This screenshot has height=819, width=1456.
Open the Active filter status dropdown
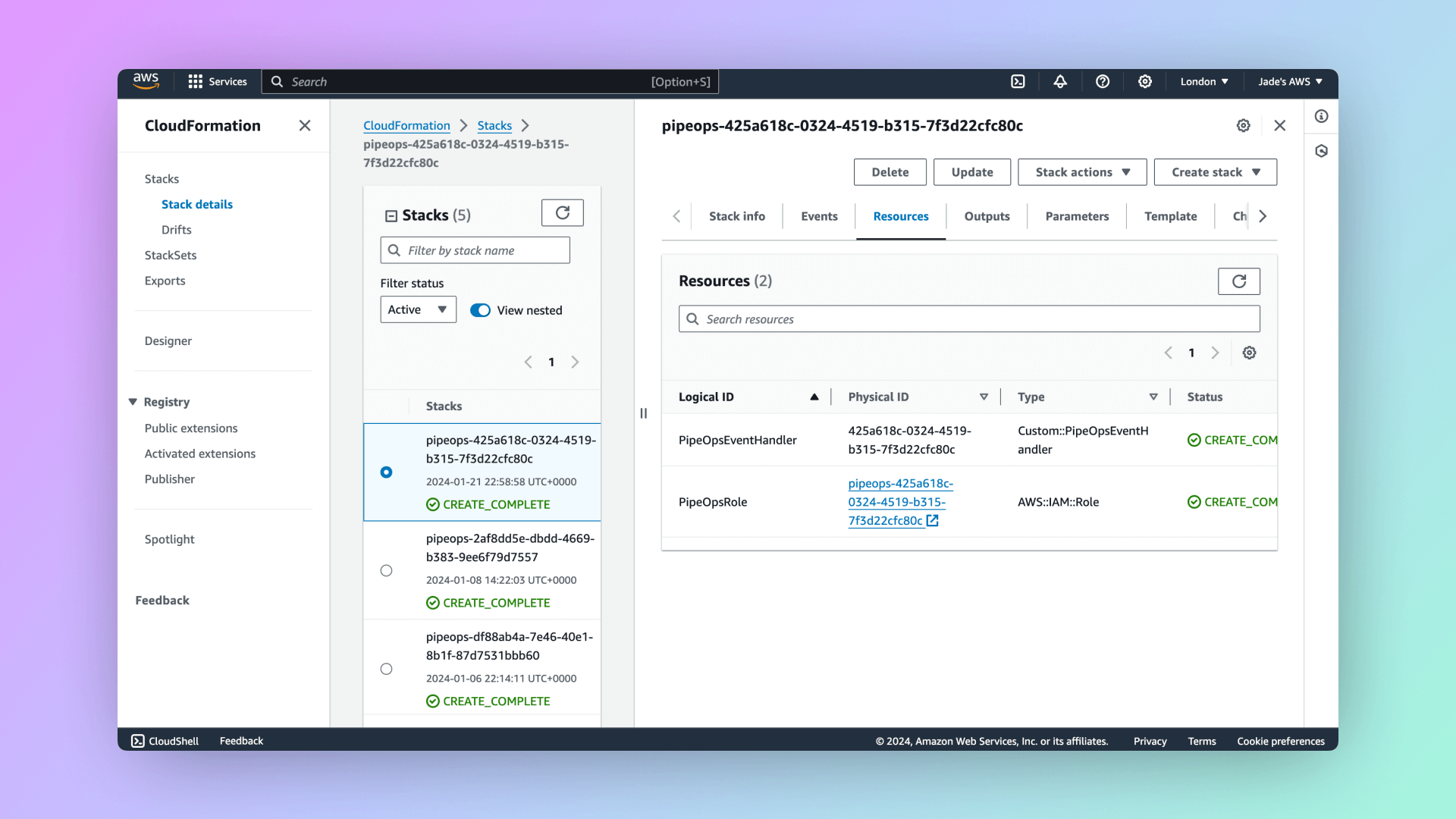tap(419, 309)
